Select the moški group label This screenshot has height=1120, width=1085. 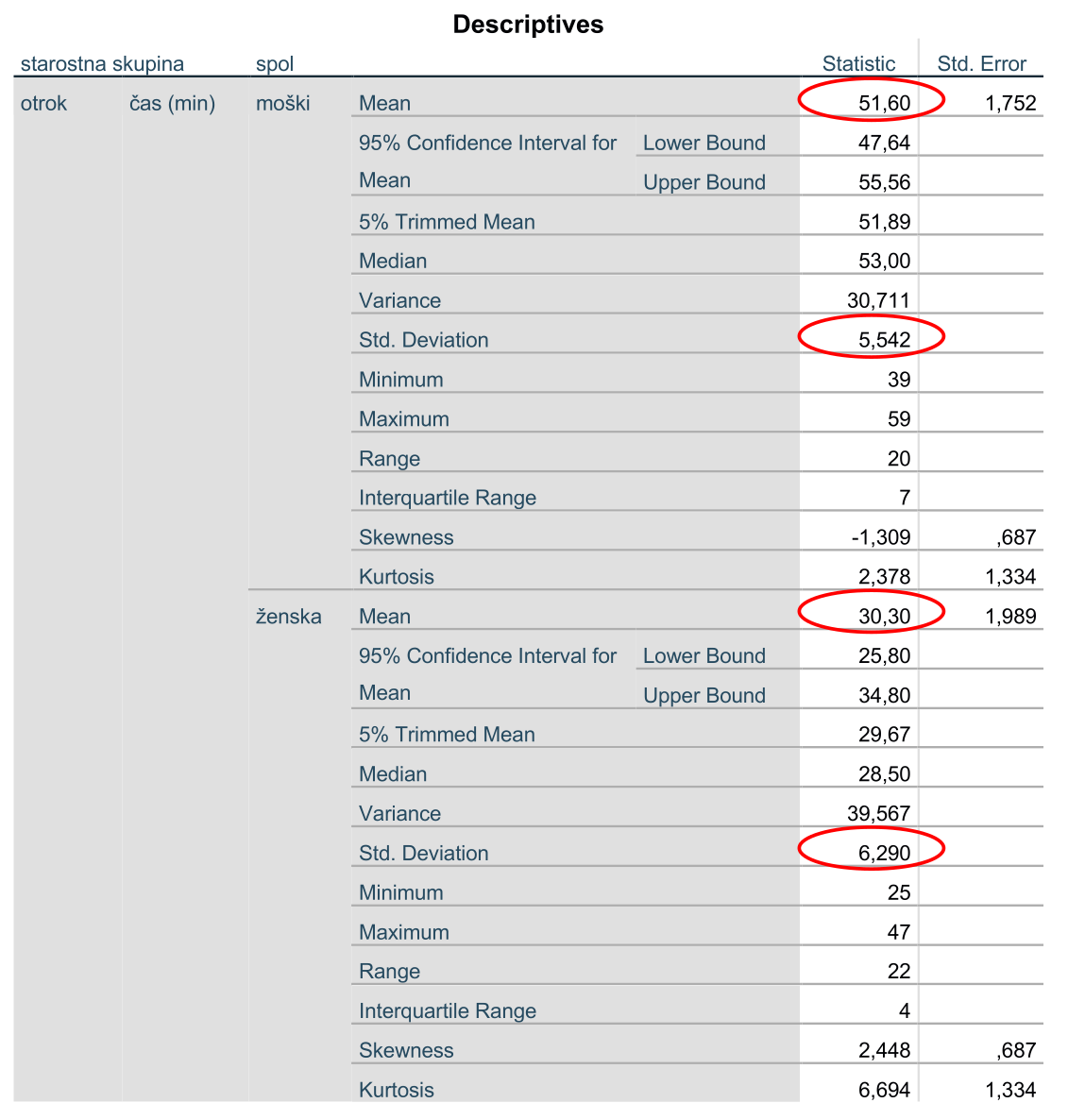click(283, 104)
